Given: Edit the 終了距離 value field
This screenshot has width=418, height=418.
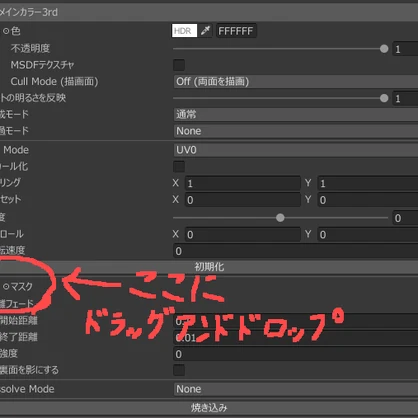Looking at the screenshot, I should [296, 337].
